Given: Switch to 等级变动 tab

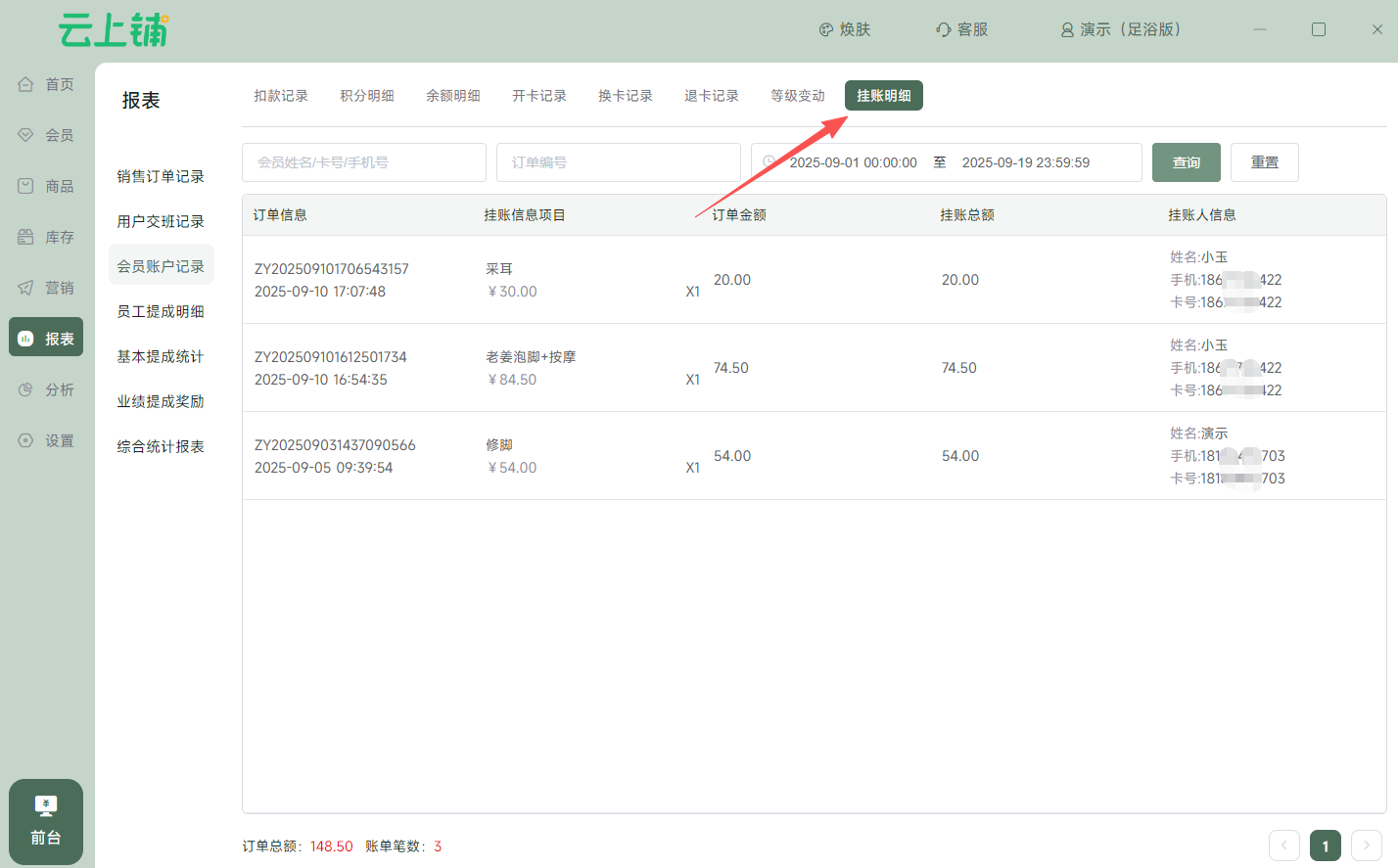Looking at the screenshot, I should coord(798,96).
